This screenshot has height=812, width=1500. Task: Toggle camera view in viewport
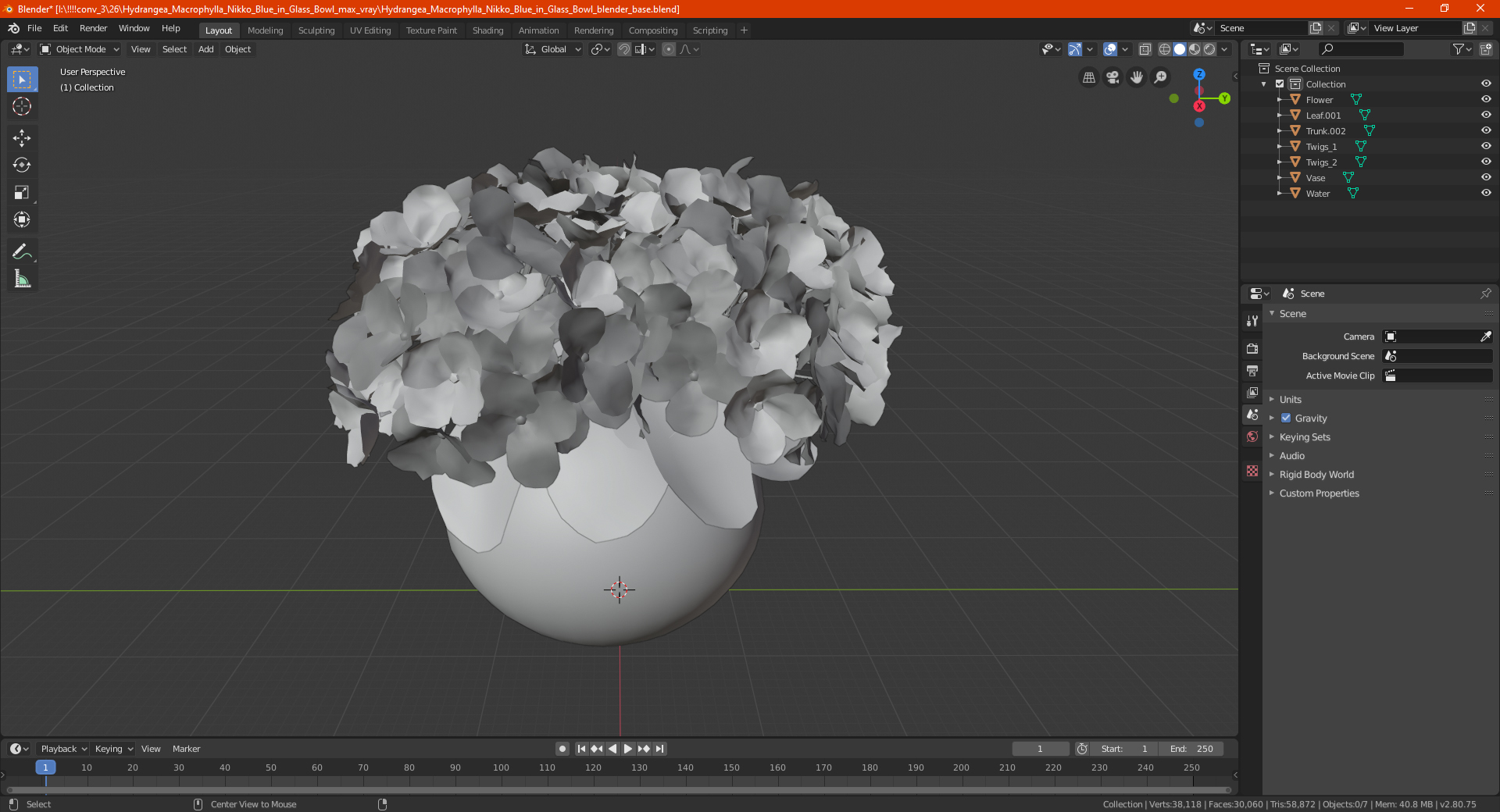pos(1112,77)
